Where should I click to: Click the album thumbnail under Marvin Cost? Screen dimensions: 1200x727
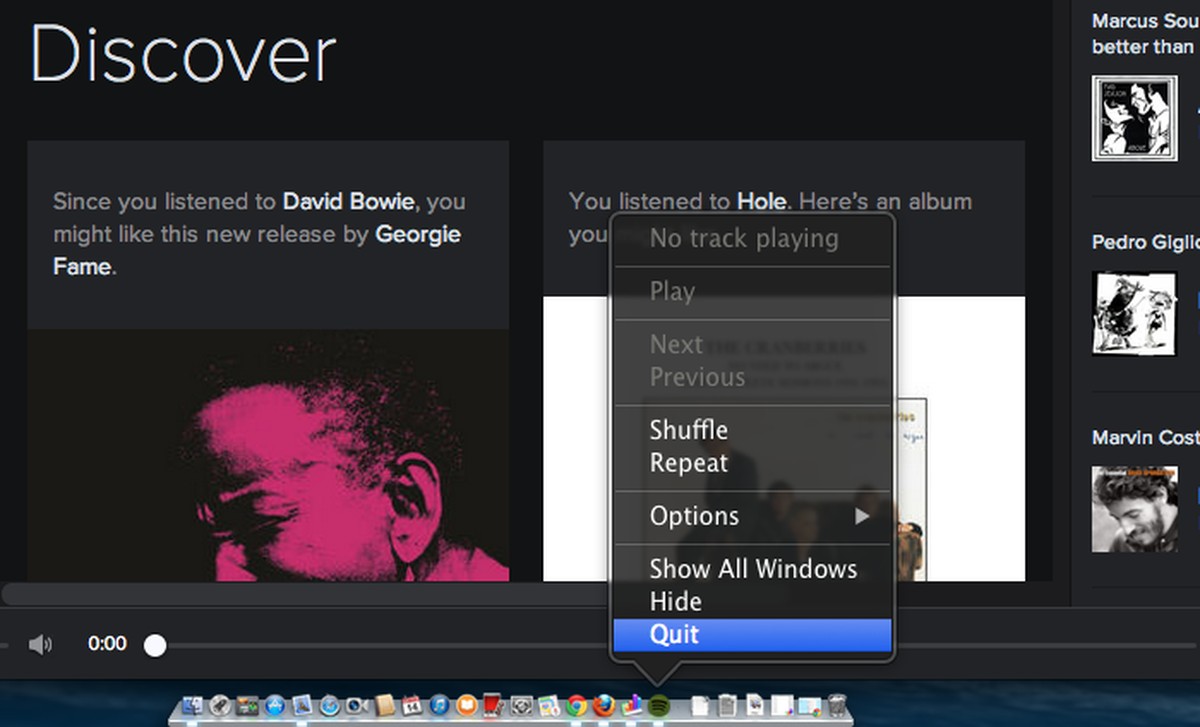[x=1134, y=509]
